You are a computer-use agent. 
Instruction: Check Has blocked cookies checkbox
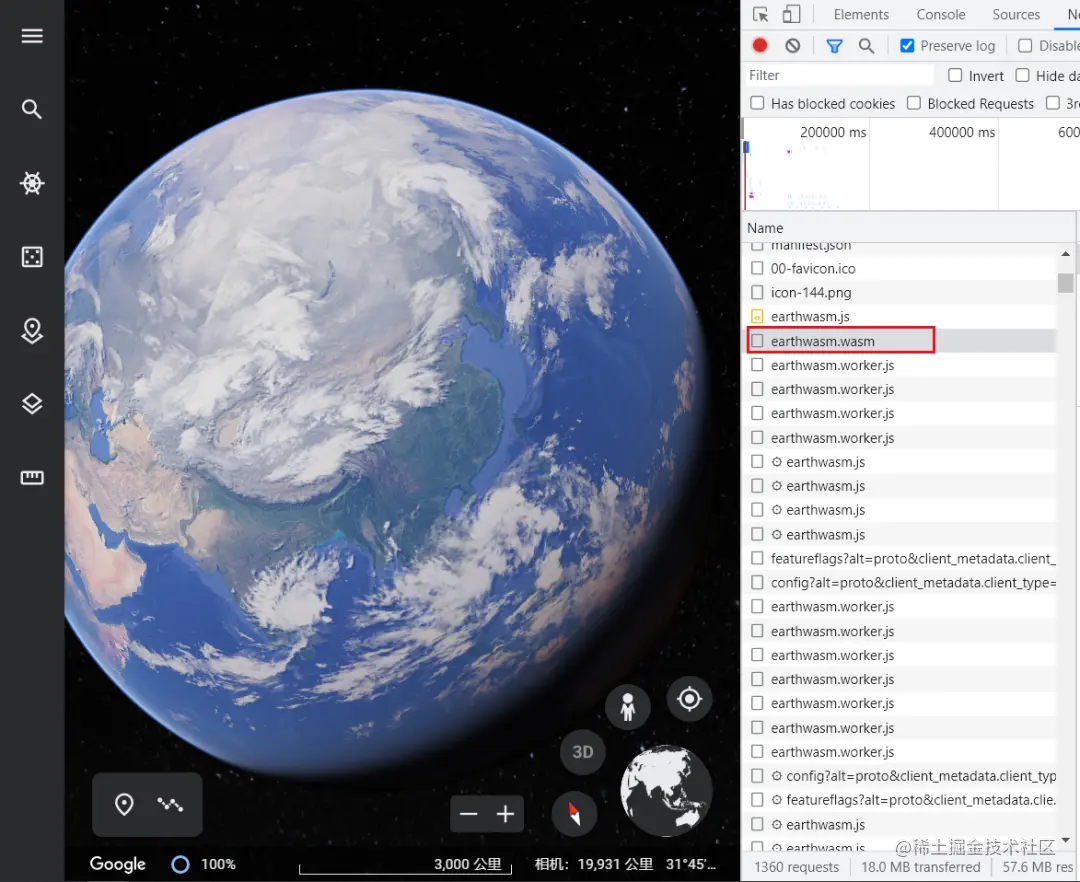click(x=757, y=103)
